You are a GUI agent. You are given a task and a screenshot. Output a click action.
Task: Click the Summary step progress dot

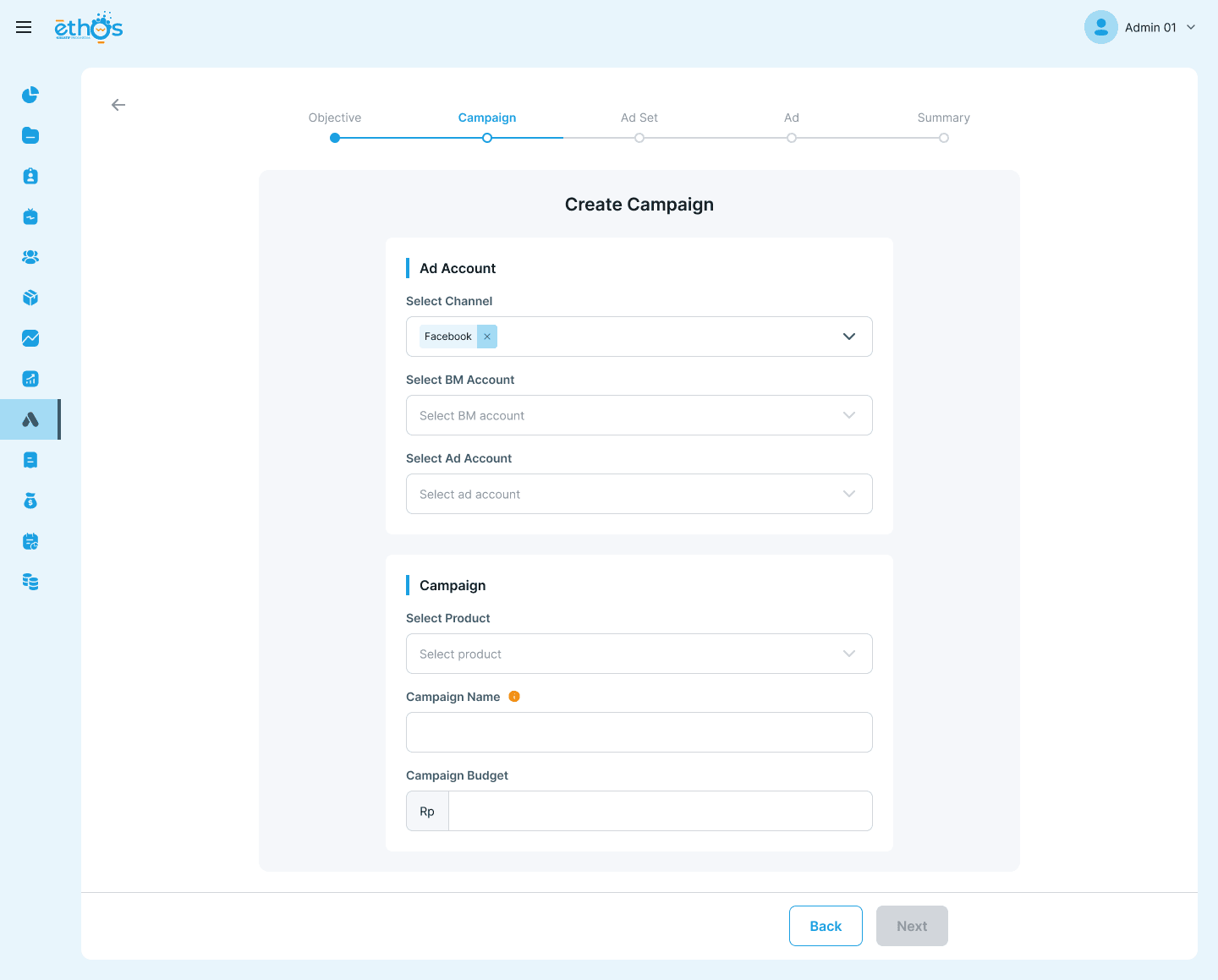pyautogui.click(x=944, y=138)
